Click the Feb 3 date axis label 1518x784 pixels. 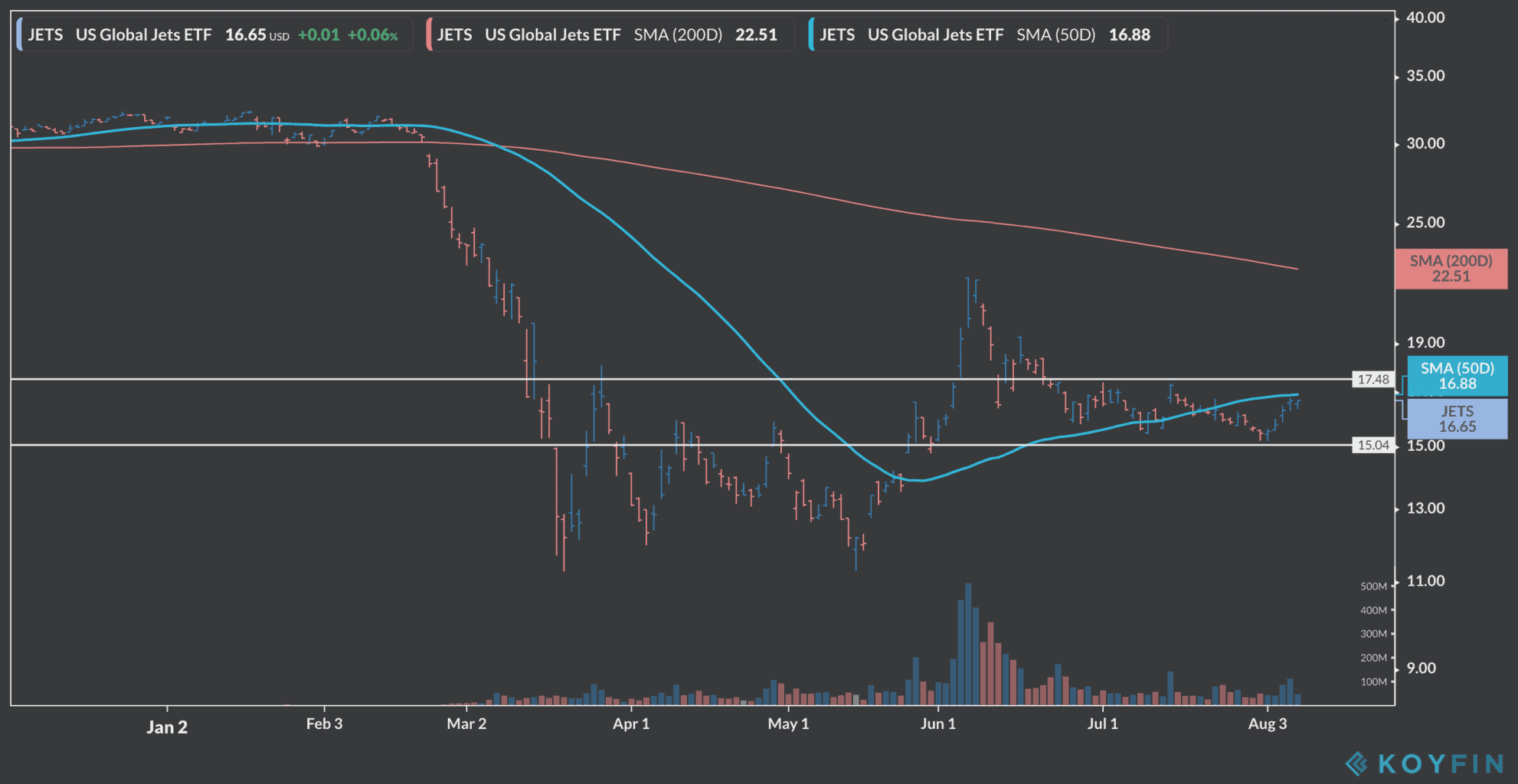[324, 724]
